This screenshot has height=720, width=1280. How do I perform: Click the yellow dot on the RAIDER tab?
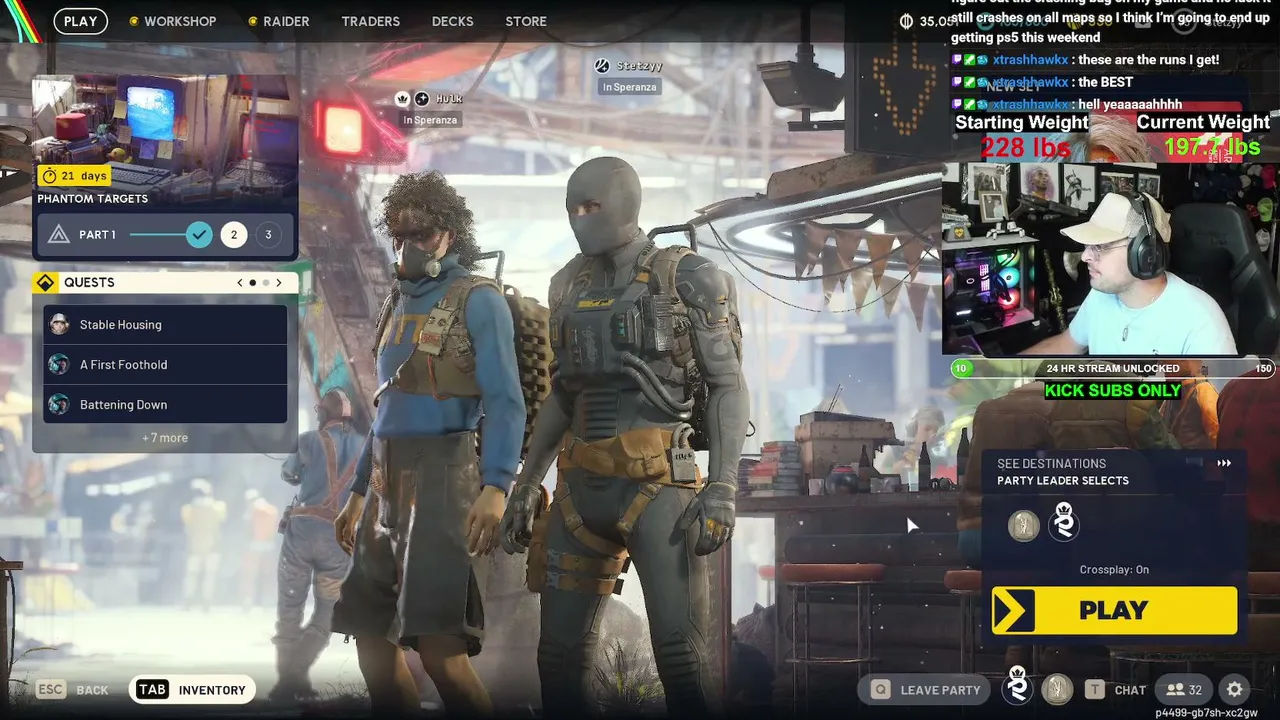253,21
